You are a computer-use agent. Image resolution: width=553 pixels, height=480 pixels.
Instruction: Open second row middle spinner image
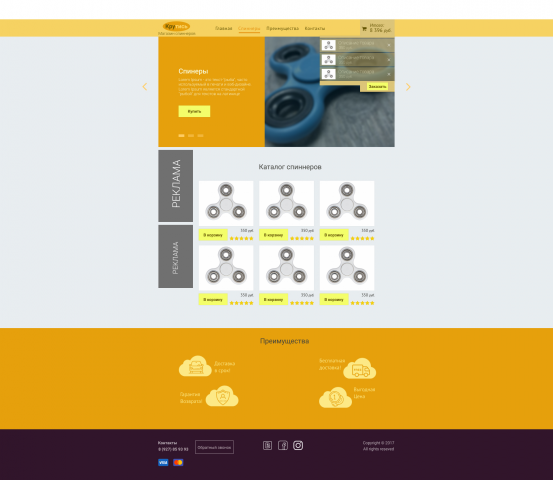[286, 268]
